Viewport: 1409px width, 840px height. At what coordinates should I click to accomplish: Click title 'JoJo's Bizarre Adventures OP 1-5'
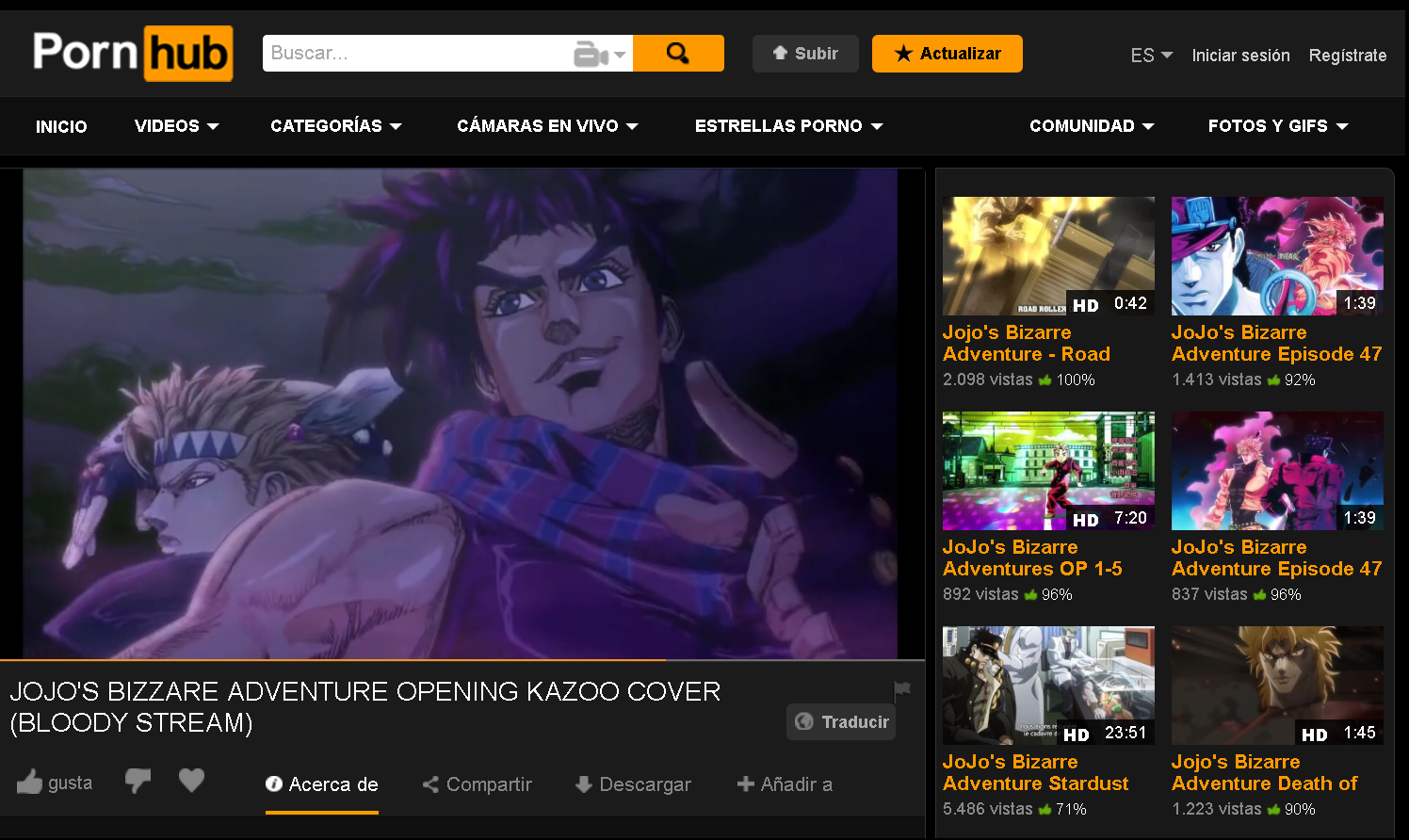point(1032,558)
